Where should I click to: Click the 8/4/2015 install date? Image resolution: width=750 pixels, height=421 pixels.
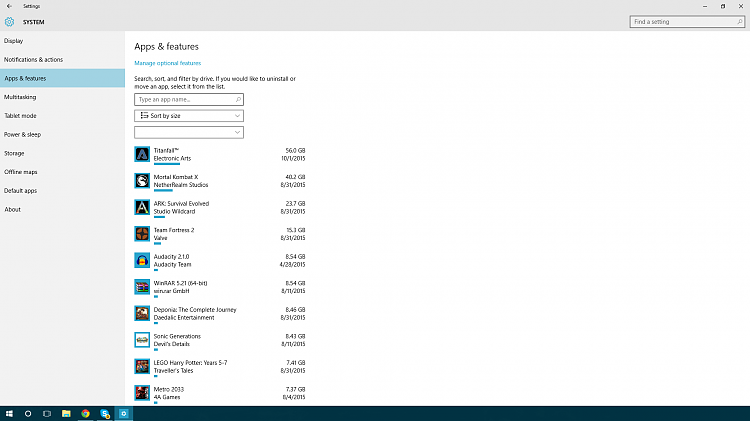tap(294, 397)
